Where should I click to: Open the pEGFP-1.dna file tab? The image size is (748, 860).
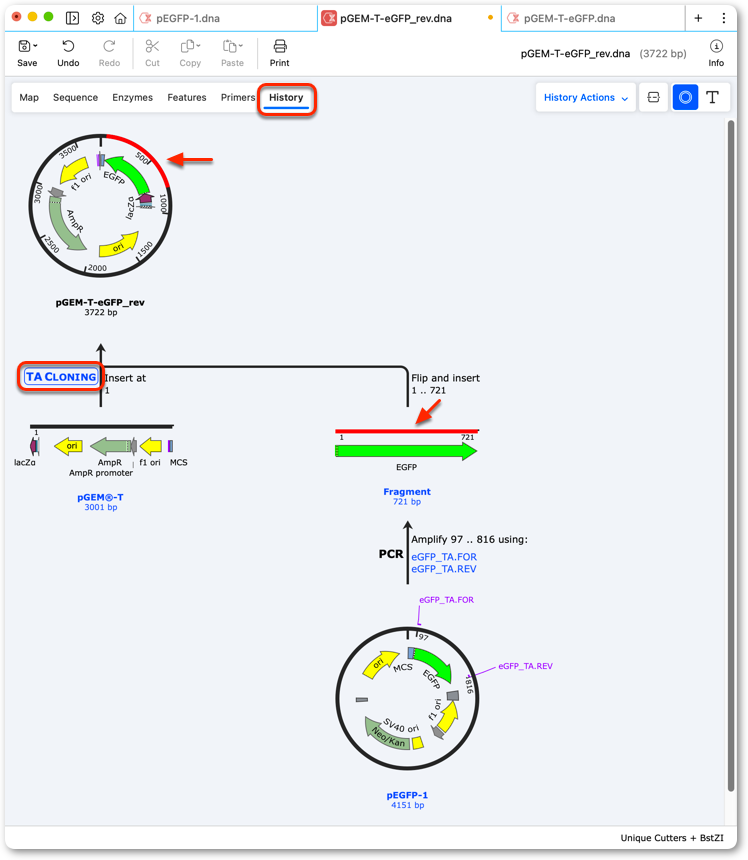point(225,18)
